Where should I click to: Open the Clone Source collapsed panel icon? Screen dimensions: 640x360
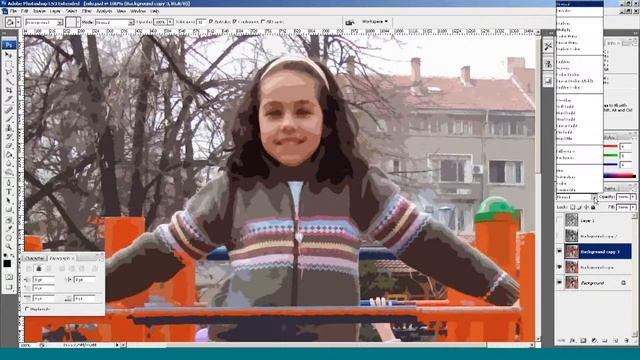pyautogui.click(x=548, y=64)
